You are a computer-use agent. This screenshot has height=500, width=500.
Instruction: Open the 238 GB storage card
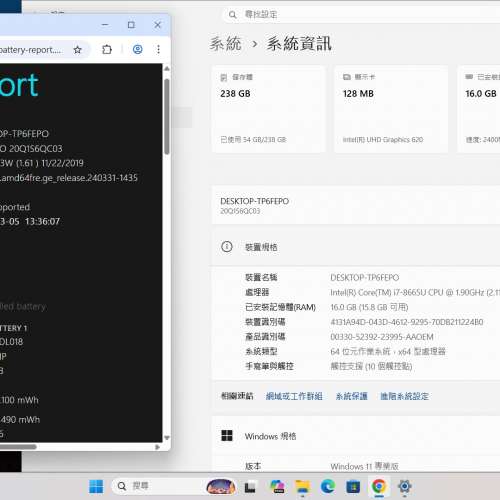click(269, 109)
